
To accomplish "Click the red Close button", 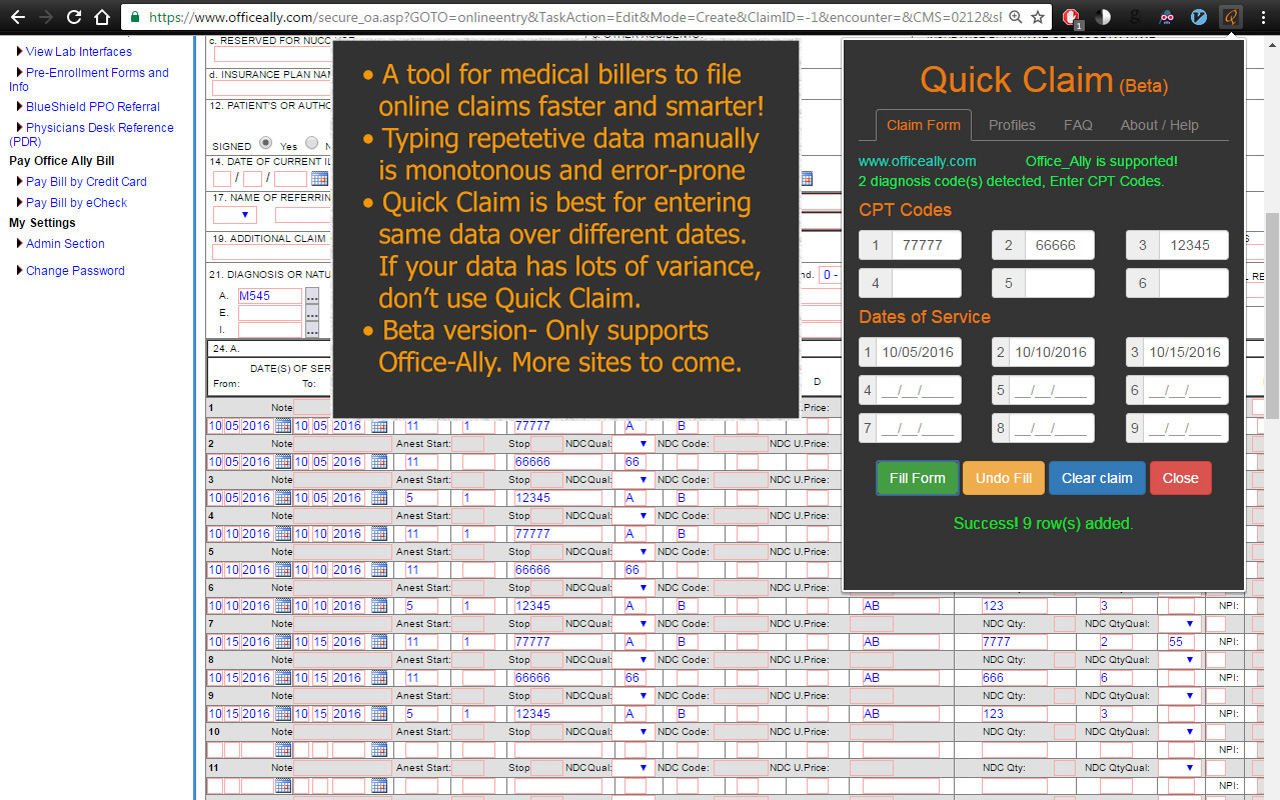I will pyautogui.click(x=1180, y=478).
